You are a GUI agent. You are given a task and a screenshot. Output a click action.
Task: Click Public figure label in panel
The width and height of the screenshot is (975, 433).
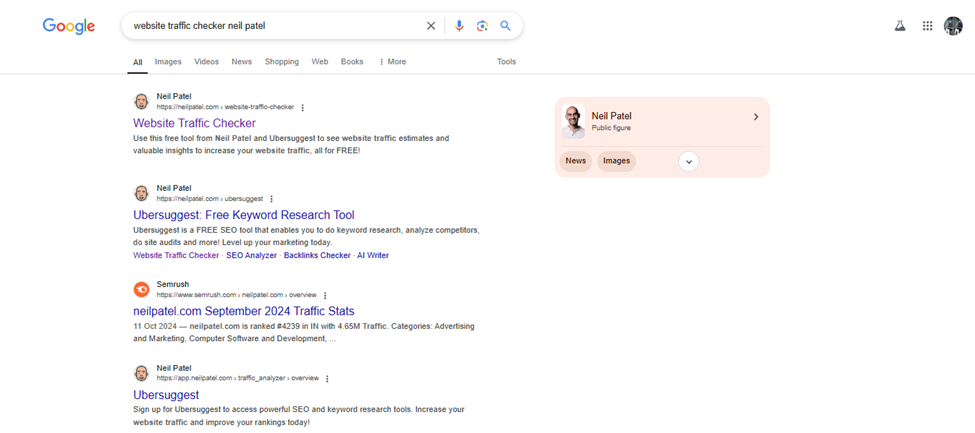(611, 128)
